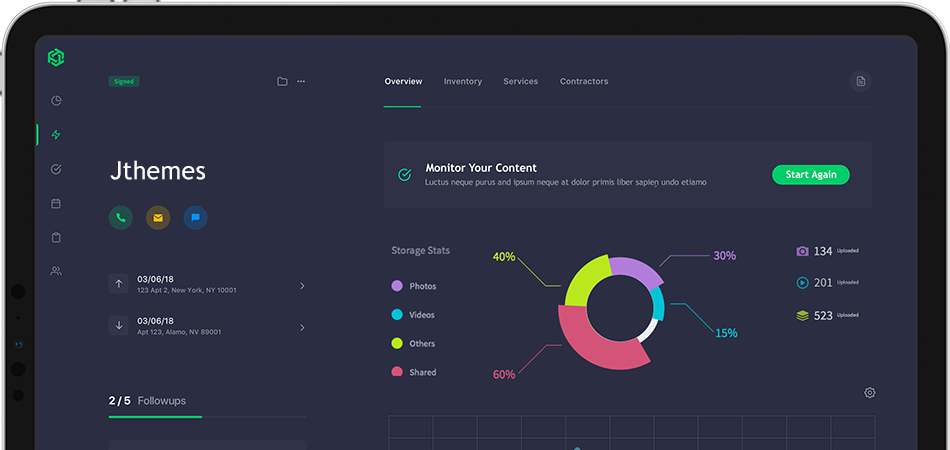This screenshot has height=450, width=950.
Task: Open the users sidebar icon
Action: pos(56,271)
